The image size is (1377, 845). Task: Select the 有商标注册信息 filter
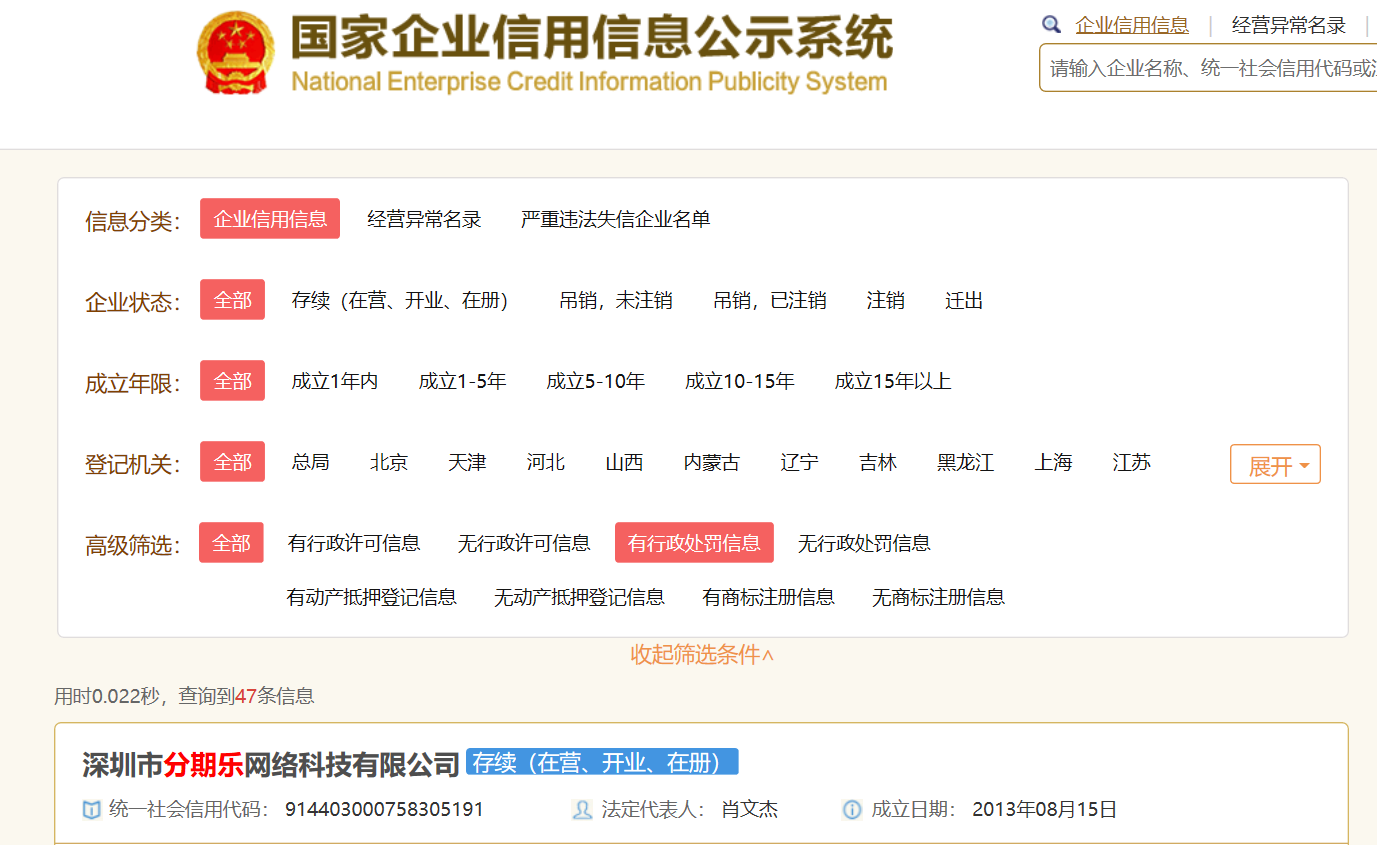tap(768, 597)
